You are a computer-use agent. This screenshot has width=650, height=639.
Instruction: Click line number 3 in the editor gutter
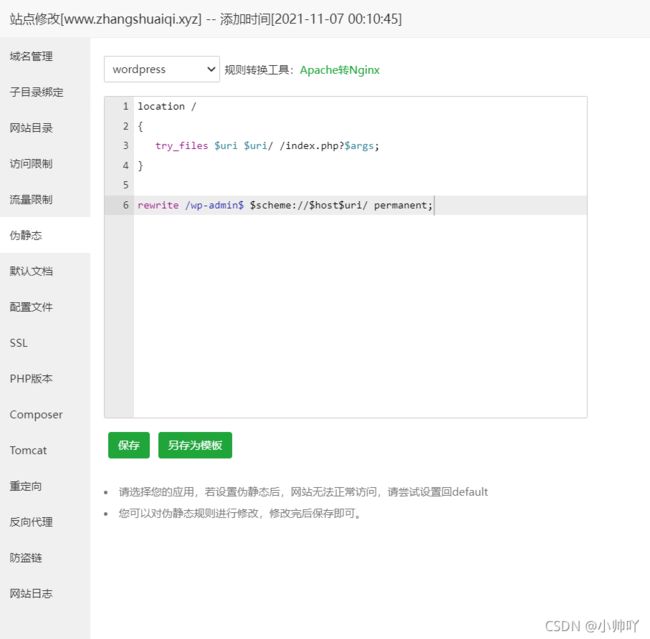pos(126,146)
